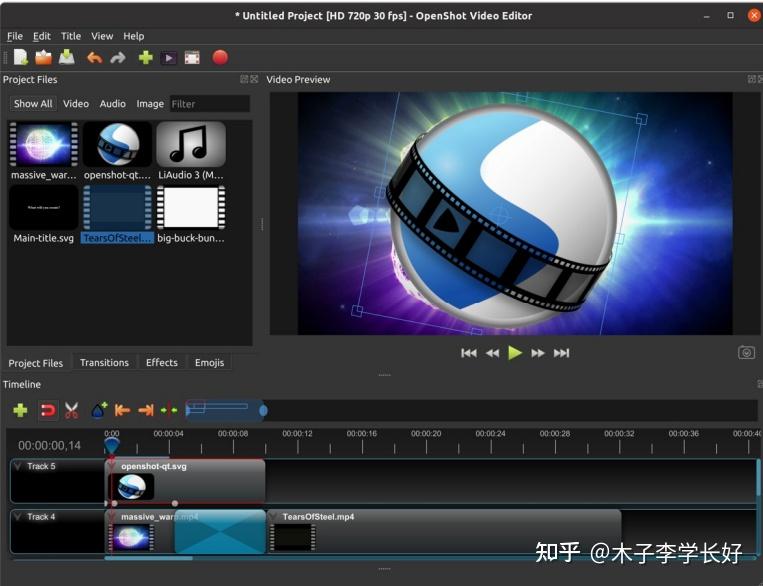Click the blue playhead marker on ruler
The image size is (763, 586).
pyautogui.click(x=111, y=445)
